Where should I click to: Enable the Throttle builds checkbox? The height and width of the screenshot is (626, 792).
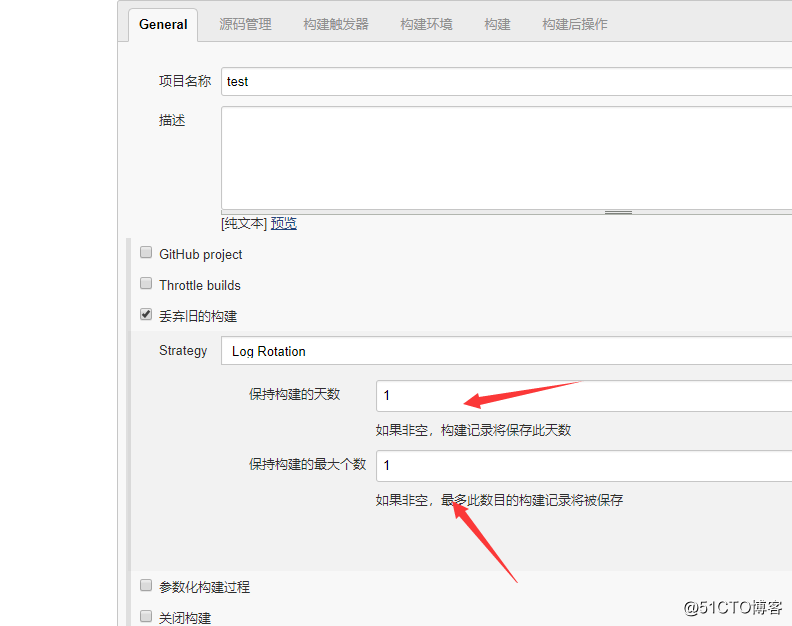click(x=146, y=283)
